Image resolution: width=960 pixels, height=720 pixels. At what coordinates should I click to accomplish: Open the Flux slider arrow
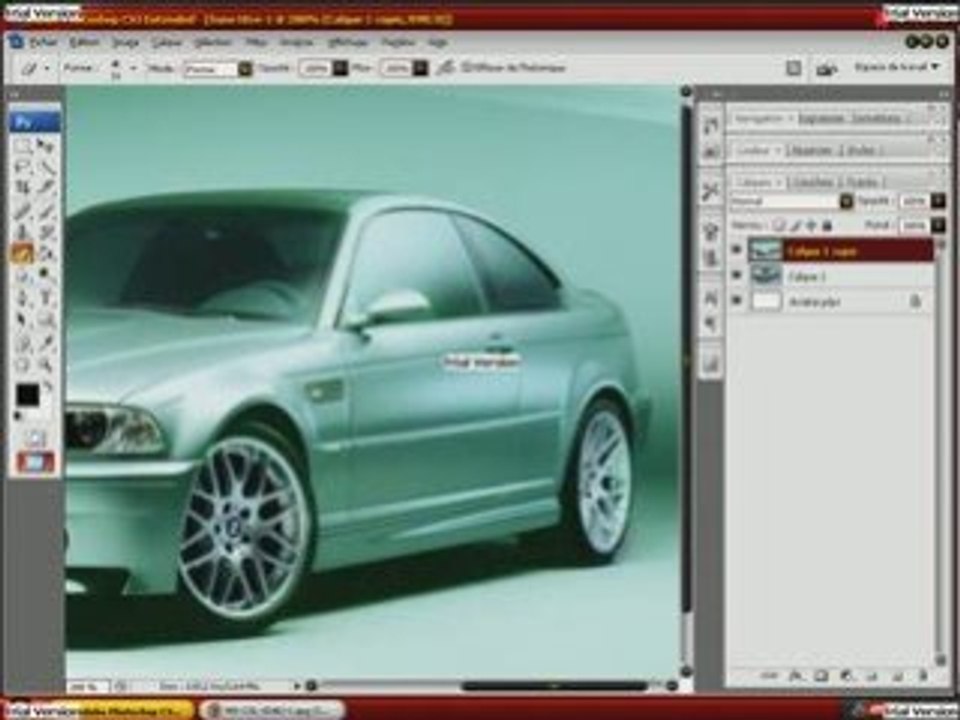420,69
